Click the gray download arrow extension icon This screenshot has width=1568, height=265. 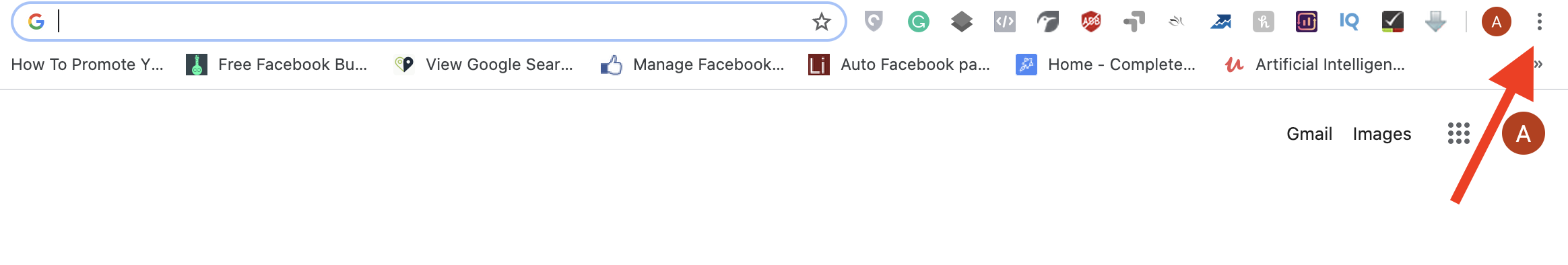tap(1435, 22)
